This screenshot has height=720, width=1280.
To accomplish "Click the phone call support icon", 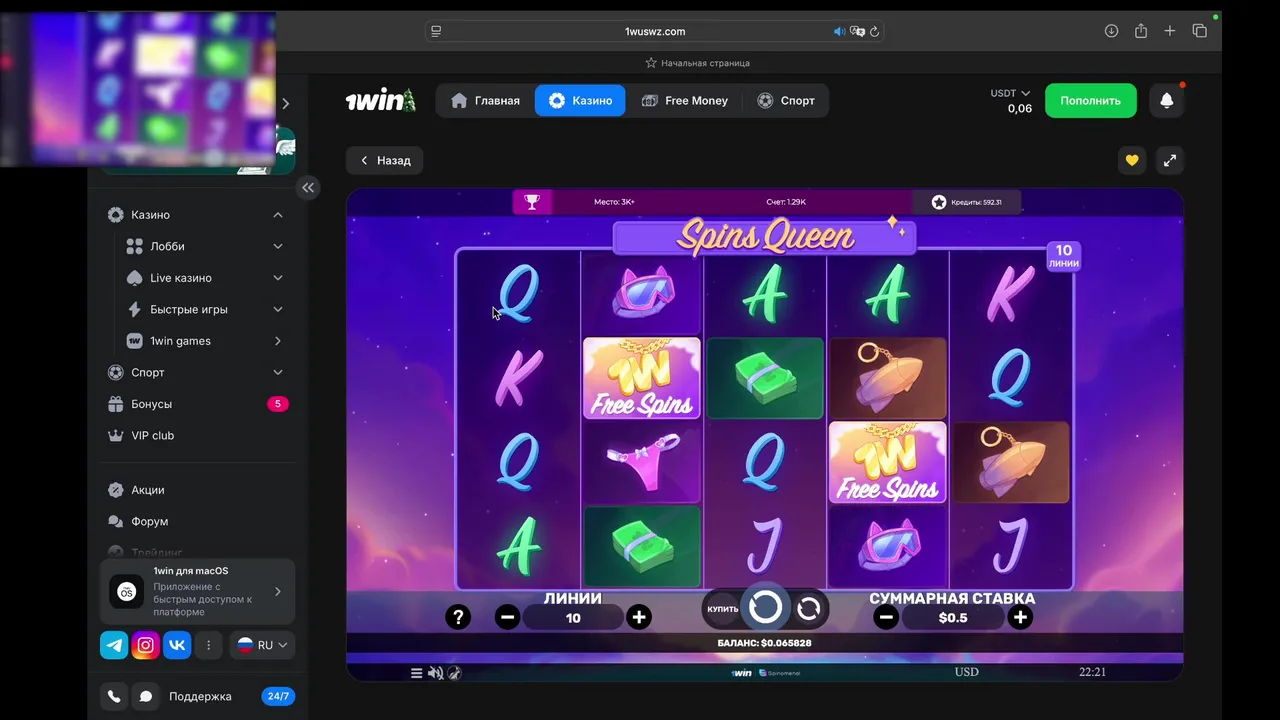I will click(x=114, y=696).
